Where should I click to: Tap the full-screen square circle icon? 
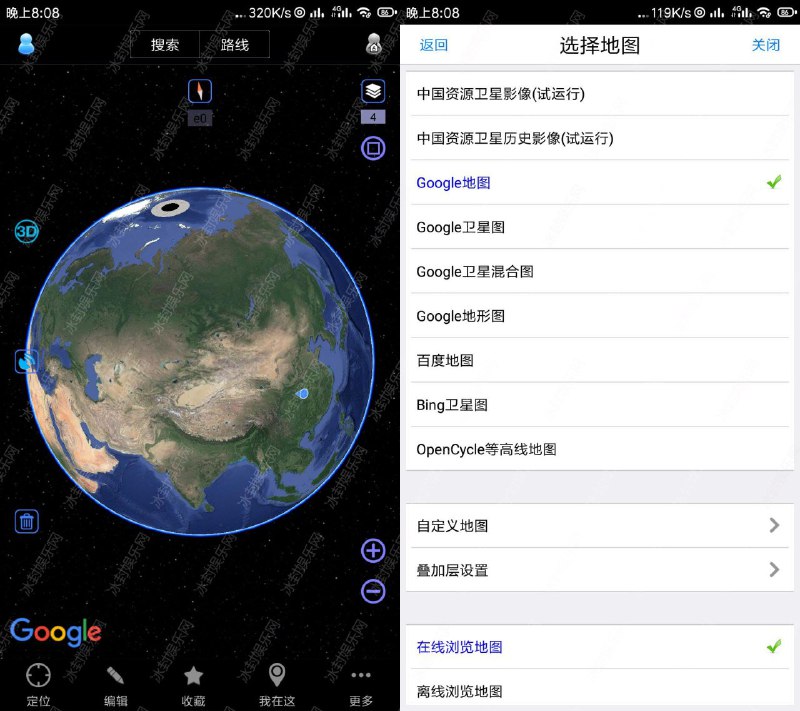coord(373,148)
